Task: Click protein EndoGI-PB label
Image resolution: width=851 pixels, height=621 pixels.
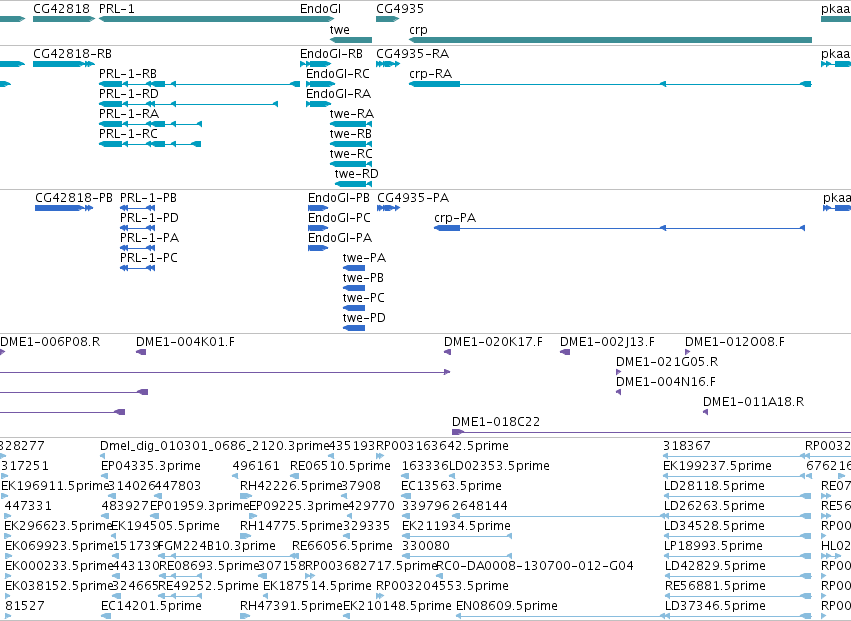Action: [x=339, y=198]
